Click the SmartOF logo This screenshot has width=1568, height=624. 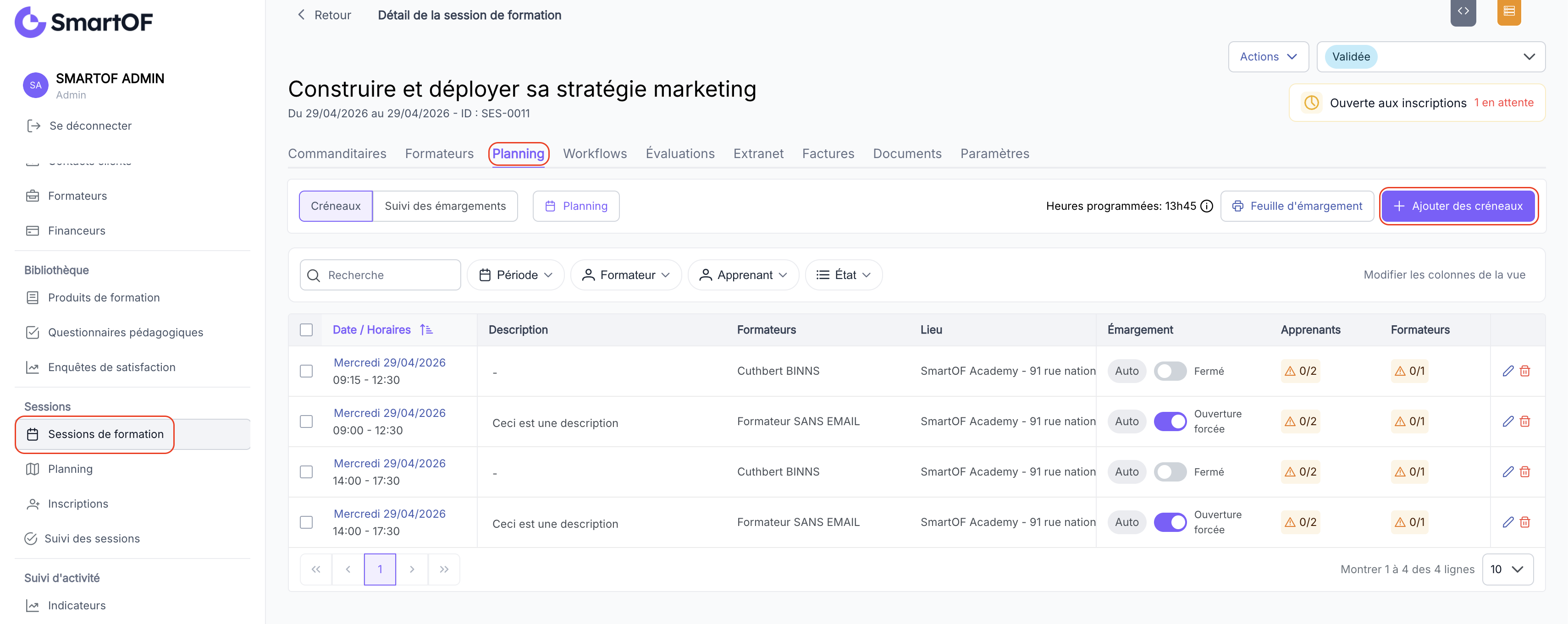83,22
